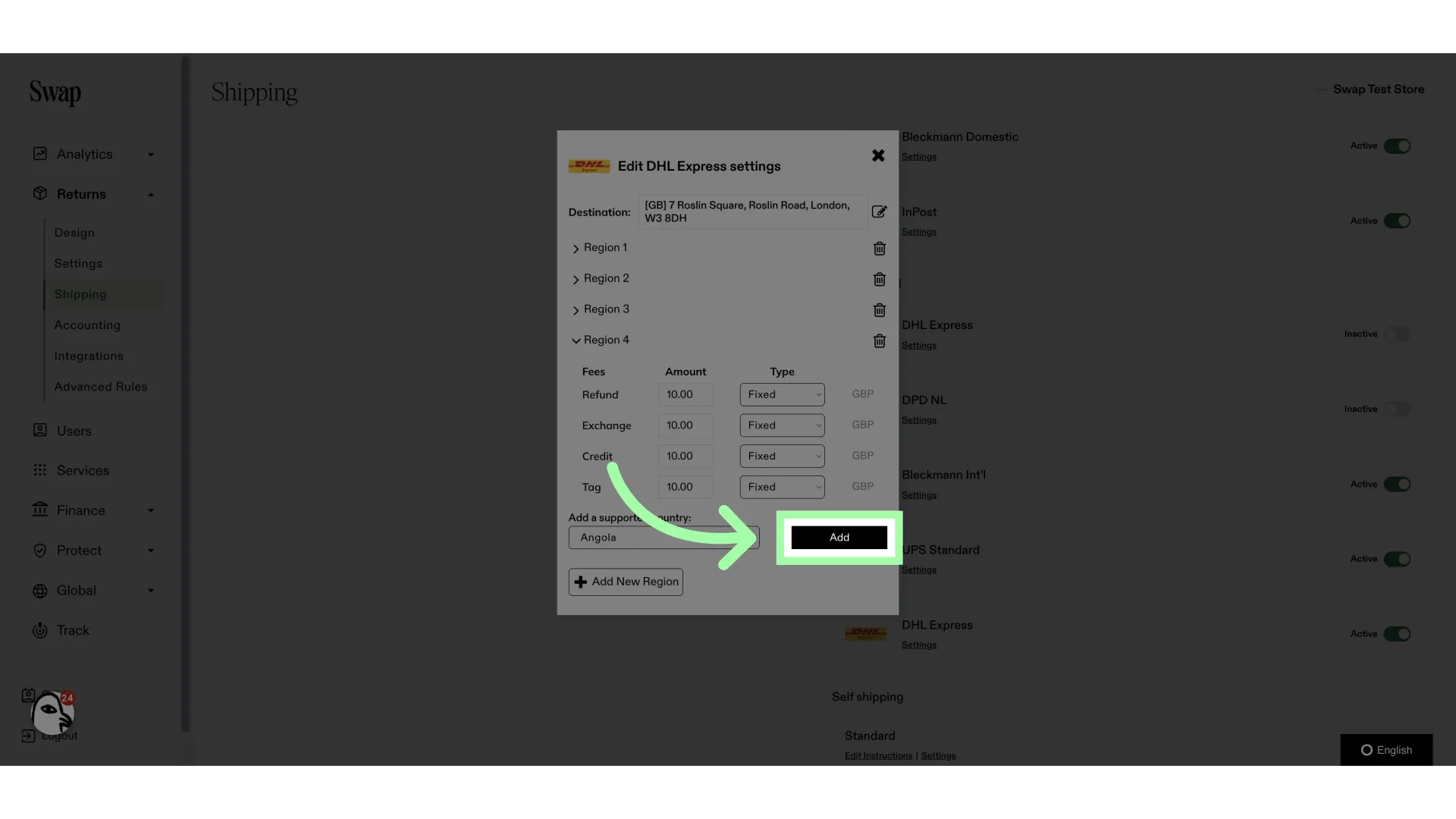Expand Region 1 chevron

pyautogui.click(x=576, y=249)
